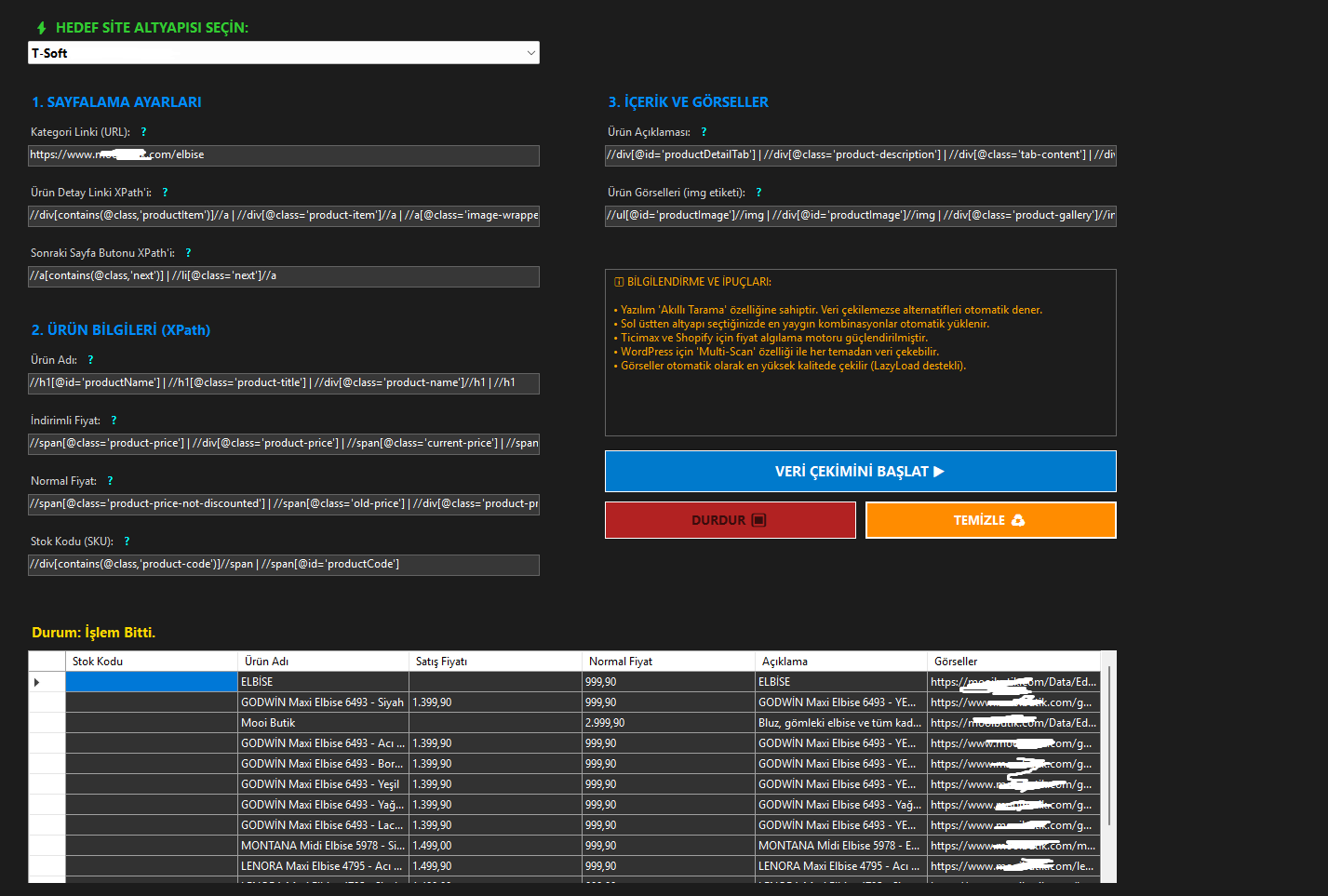The width and height of the screenshot is (1328, 896).
Task: Open the T-Soft site platform dropdown
Action: [x=284, y=53]
